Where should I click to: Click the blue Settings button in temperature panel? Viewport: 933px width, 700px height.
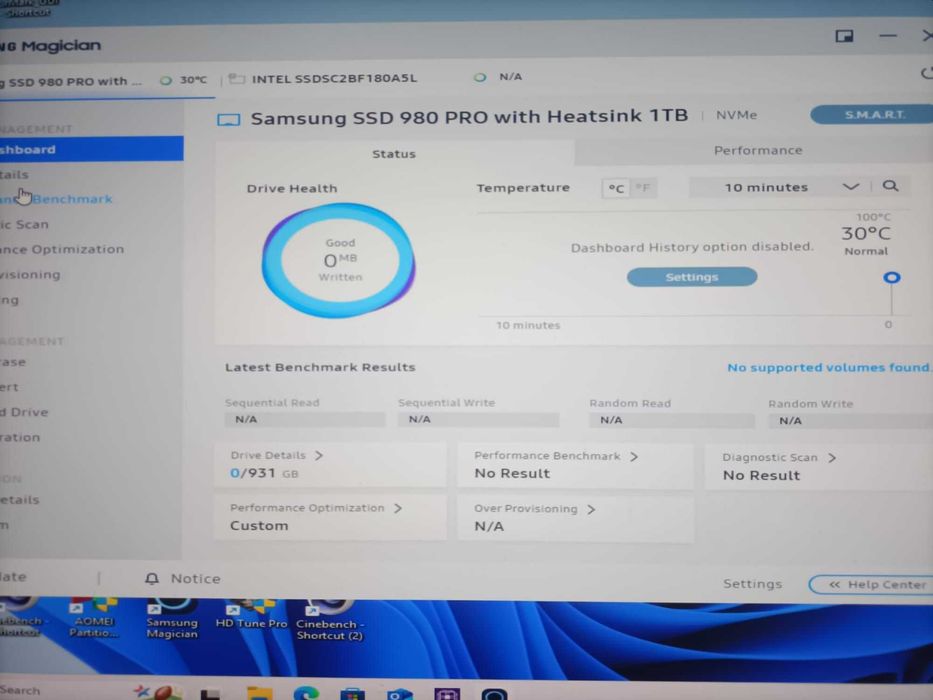click(x=691, y=277)
